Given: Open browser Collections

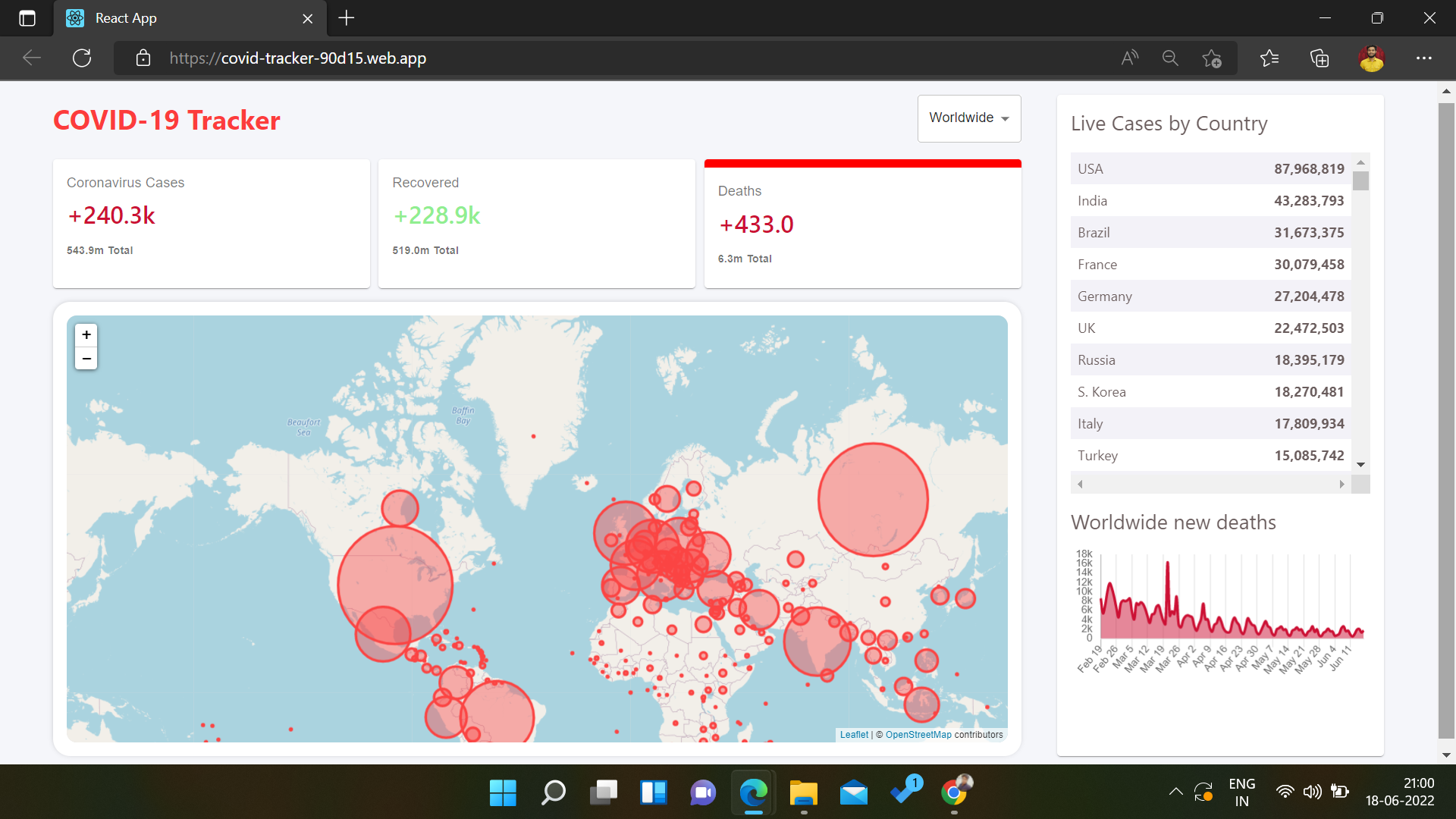Looking at the screenshot, I should pyautogui.click(x=1319, y=58).
